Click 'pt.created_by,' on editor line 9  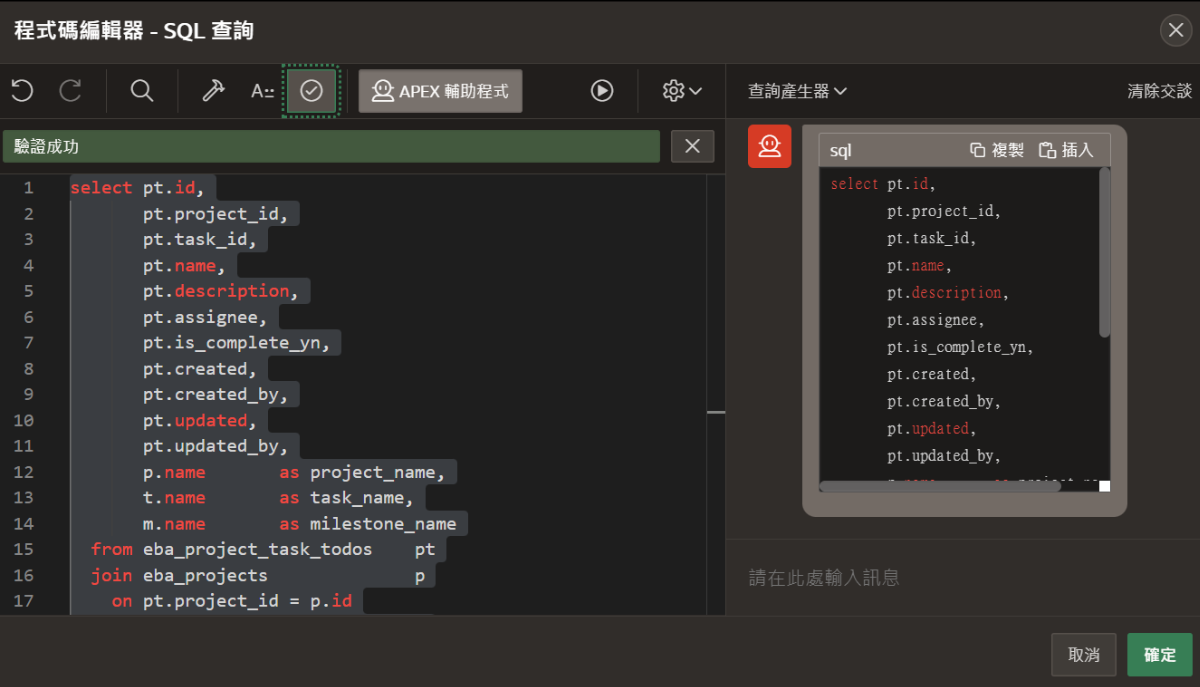tap(216, 395)
